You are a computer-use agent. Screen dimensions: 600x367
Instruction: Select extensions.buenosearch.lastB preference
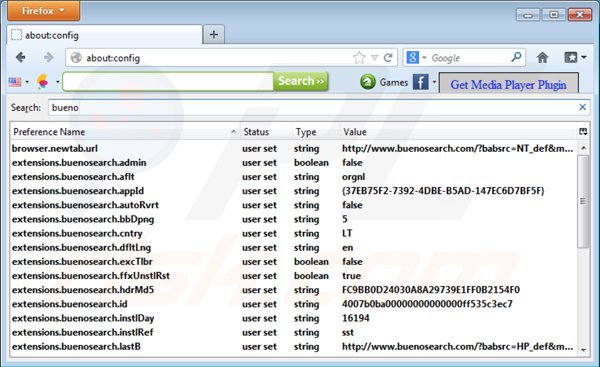(293, 347)
